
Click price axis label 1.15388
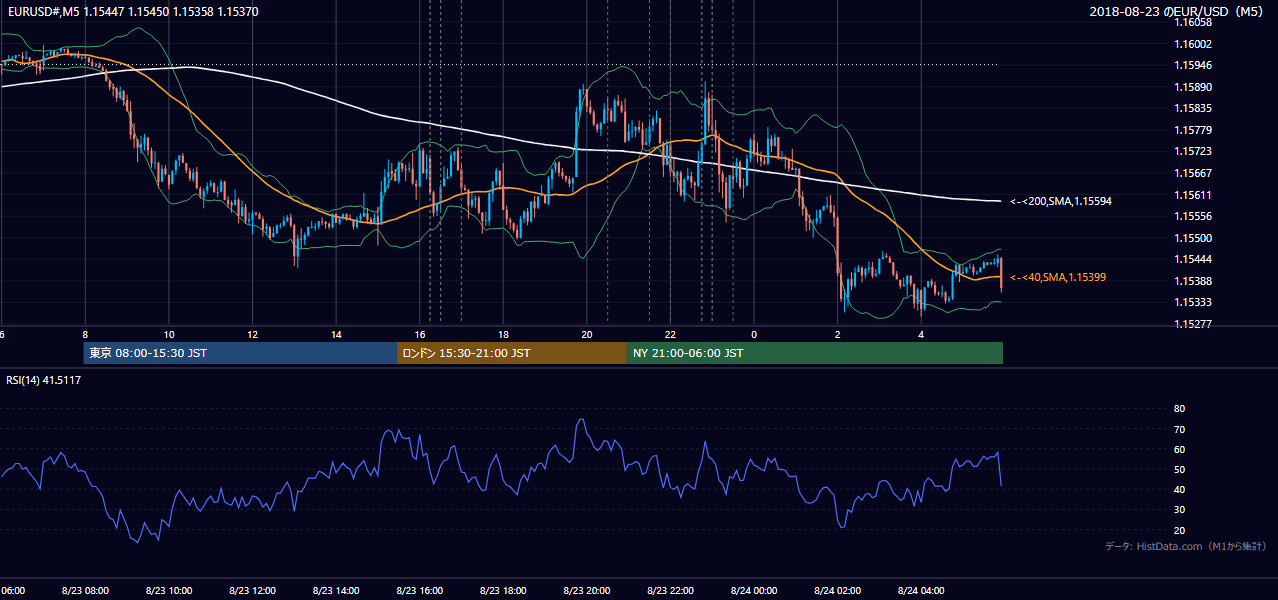1194,281
